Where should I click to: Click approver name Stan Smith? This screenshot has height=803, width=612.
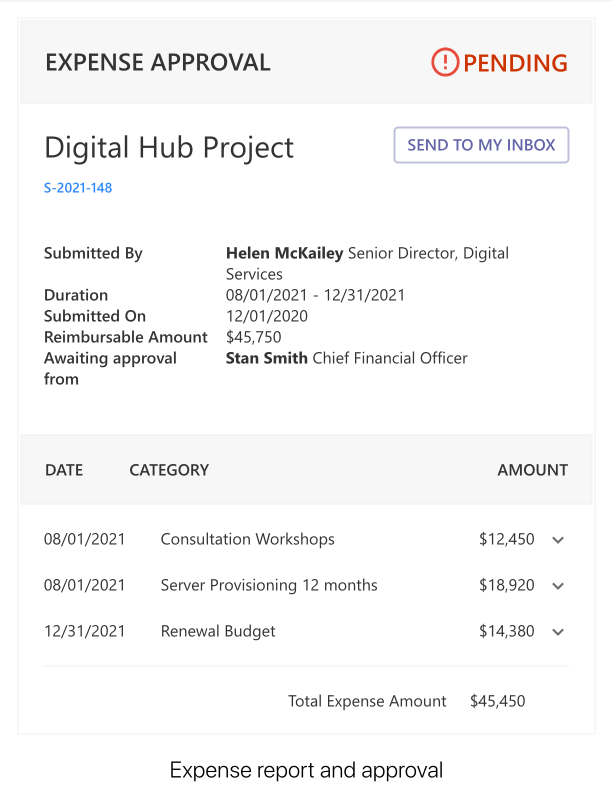click(266, 358)
